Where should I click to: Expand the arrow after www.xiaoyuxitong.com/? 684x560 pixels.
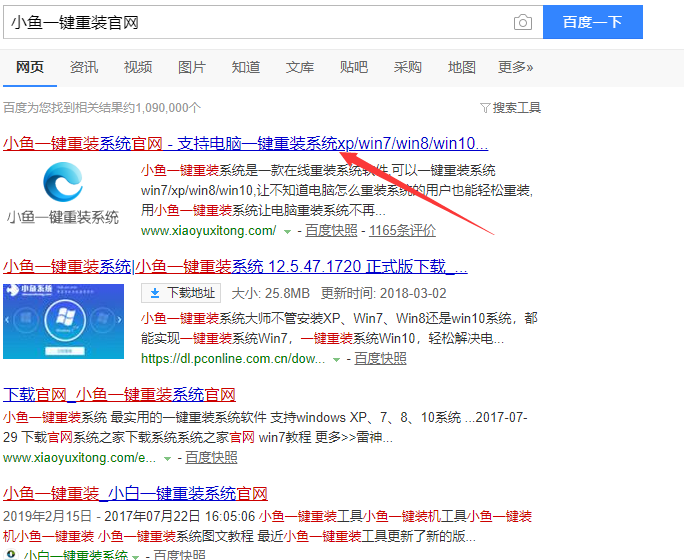pyautogui.click(x=287, y=232)
